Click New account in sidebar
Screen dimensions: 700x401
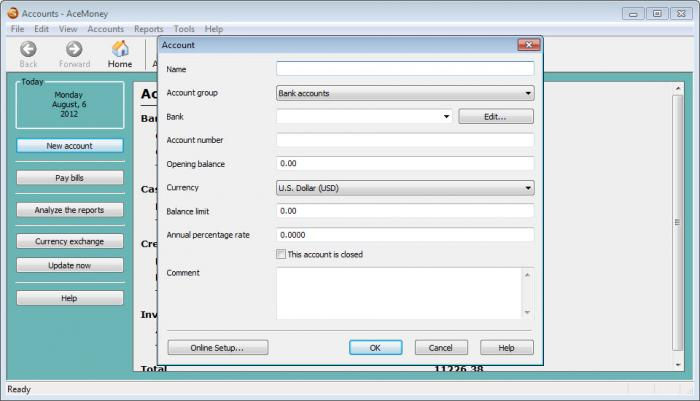click(70, 146)
